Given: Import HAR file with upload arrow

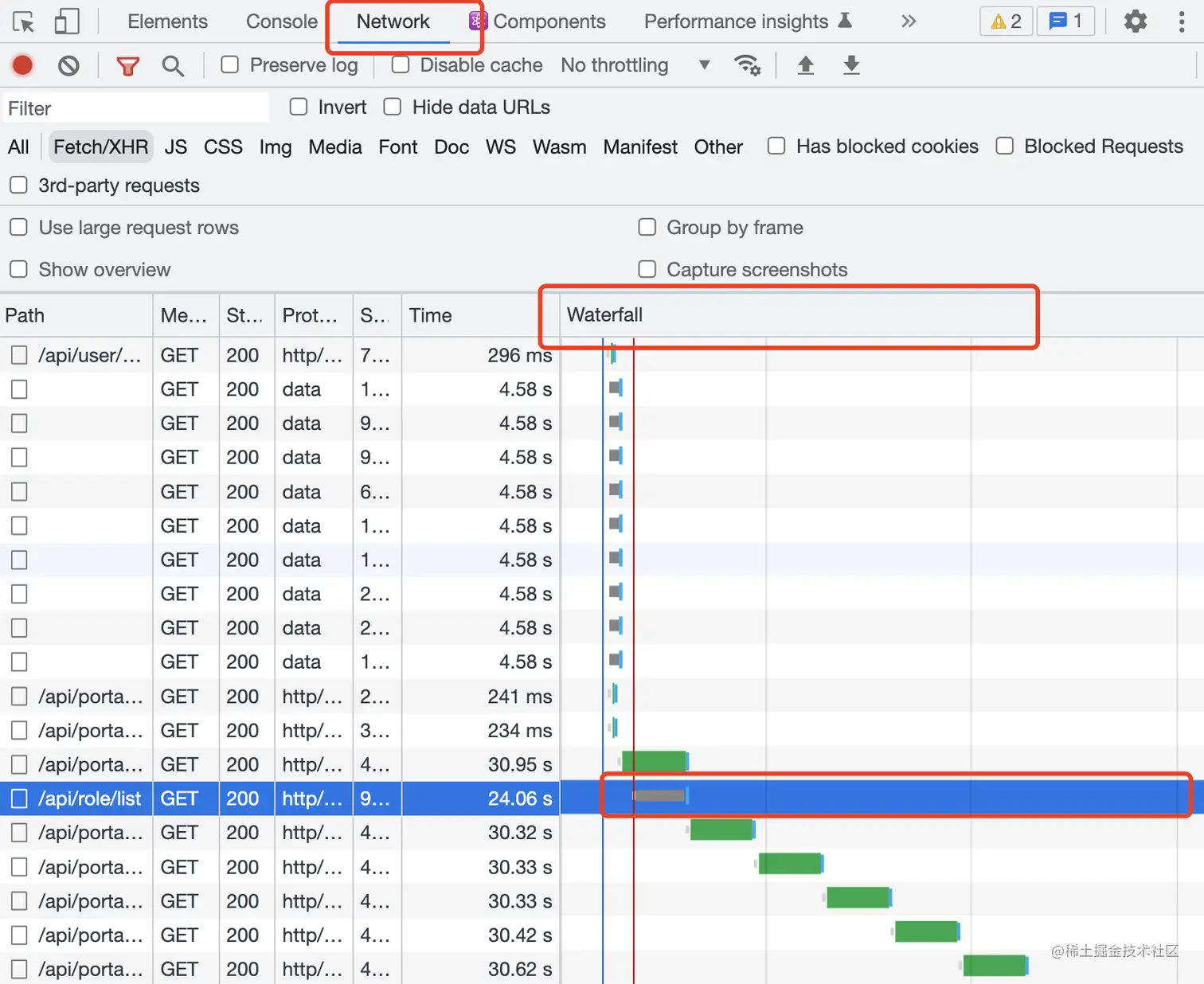Looking at the screenshot, I should click(x=806, y=65).
